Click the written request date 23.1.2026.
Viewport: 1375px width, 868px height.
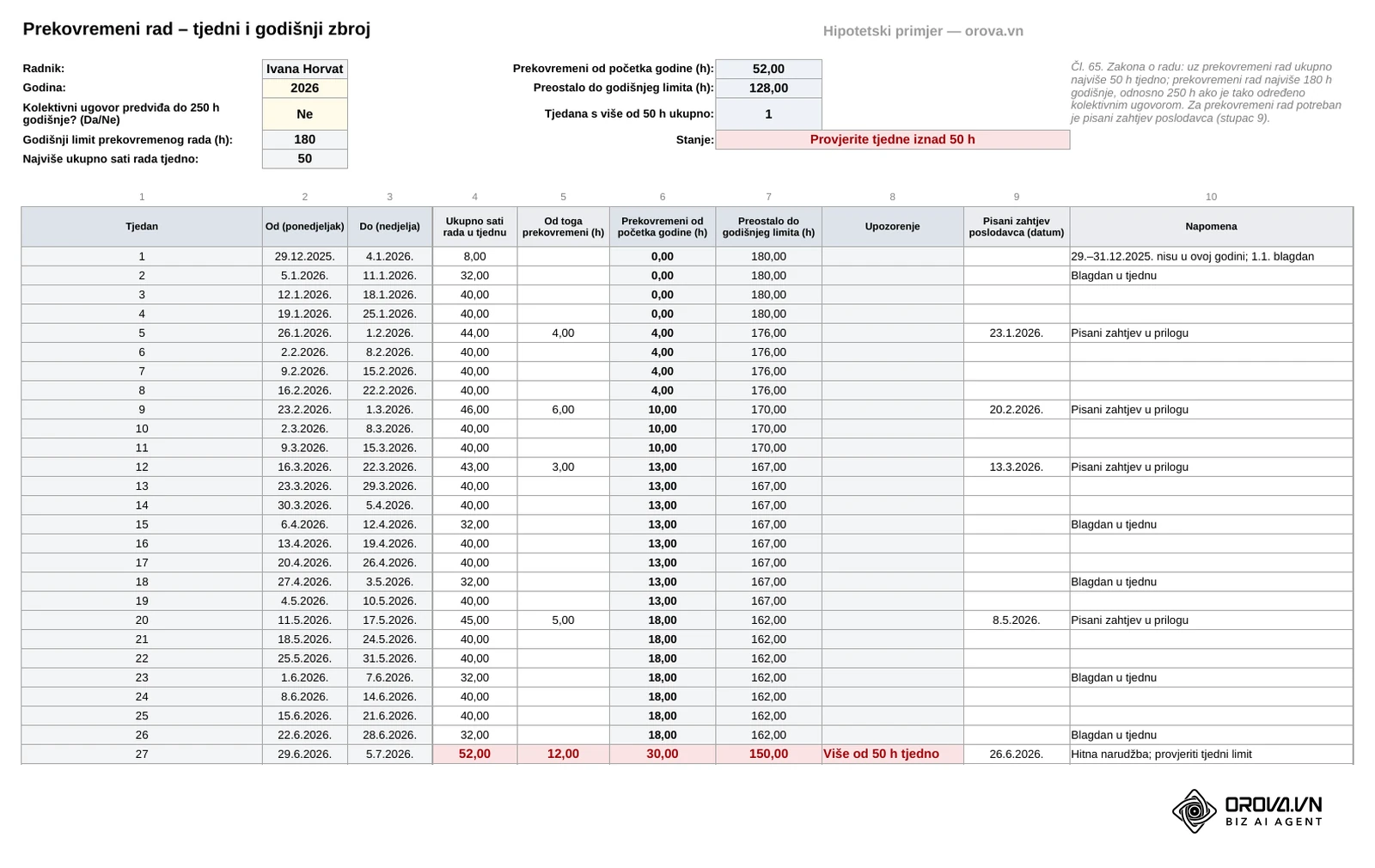pos(1016,333)
